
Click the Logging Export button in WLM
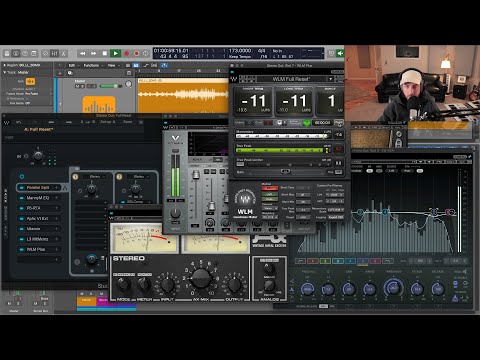pyautogui.click(x=335, y=217)
